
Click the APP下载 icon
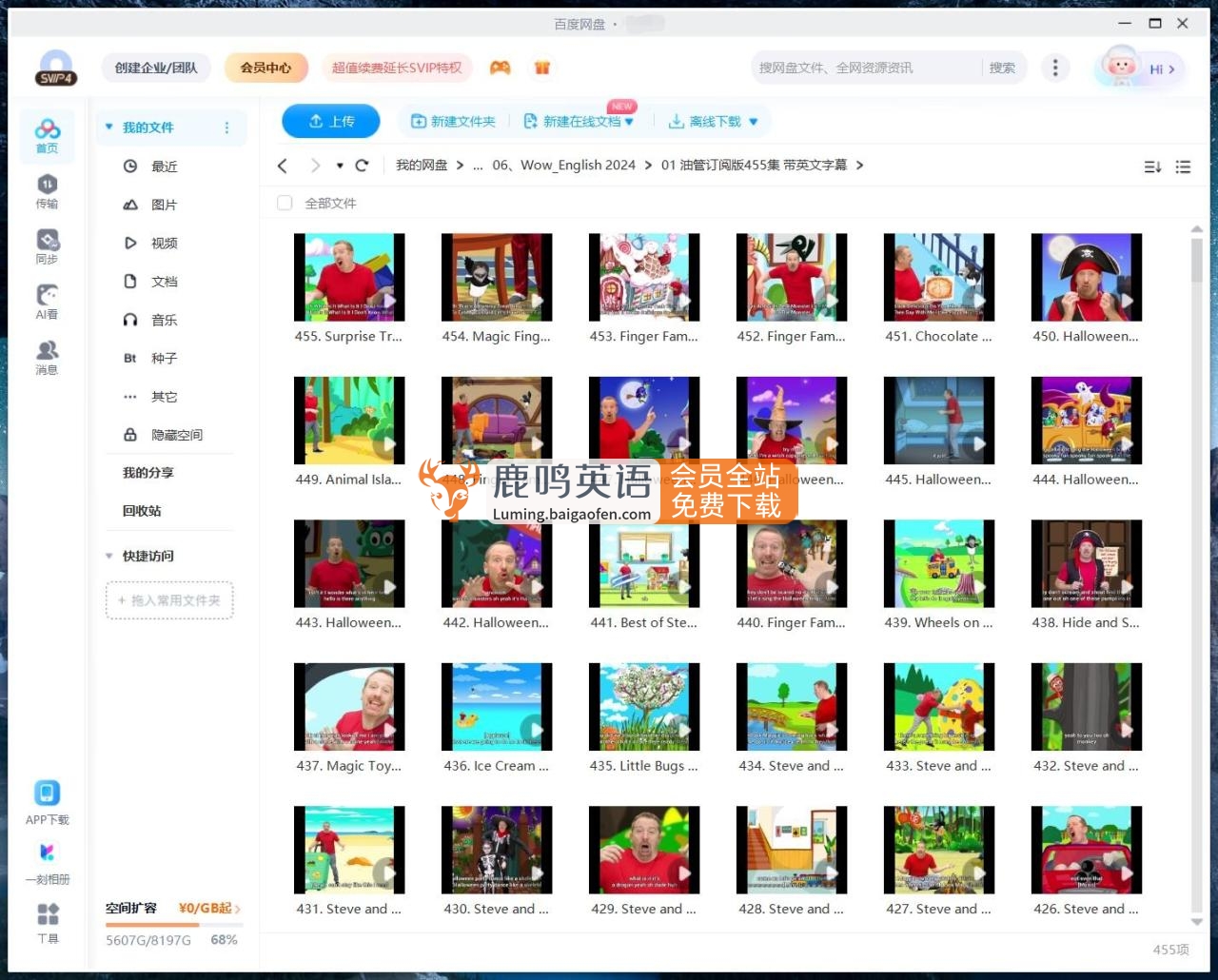[x=48, y=802]
